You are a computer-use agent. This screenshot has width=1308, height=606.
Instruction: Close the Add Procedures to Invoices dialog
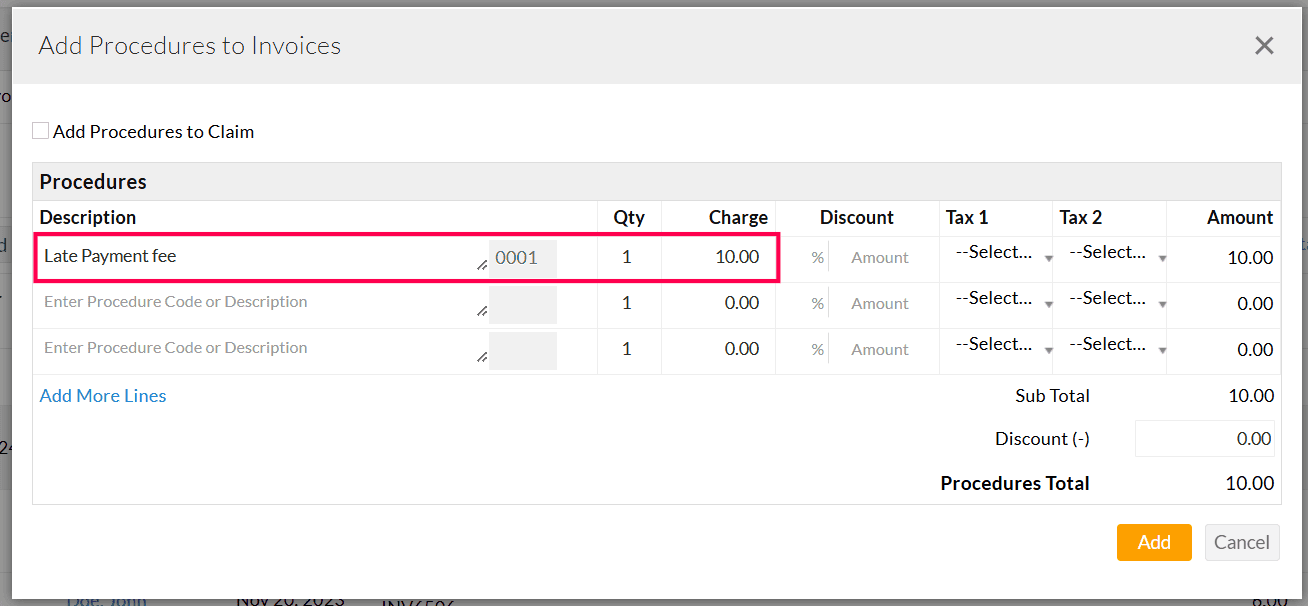coord(1263,45)
